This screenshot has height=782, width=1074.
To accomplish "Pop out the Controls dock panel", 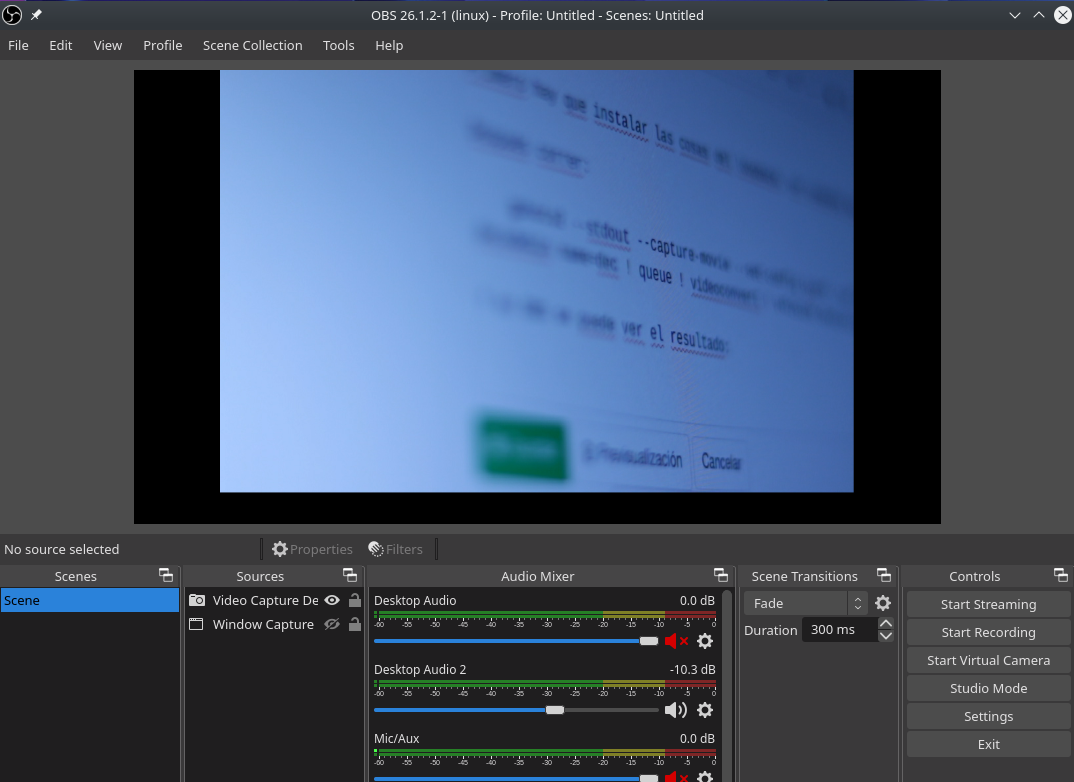I will (x=1060, y=575).
